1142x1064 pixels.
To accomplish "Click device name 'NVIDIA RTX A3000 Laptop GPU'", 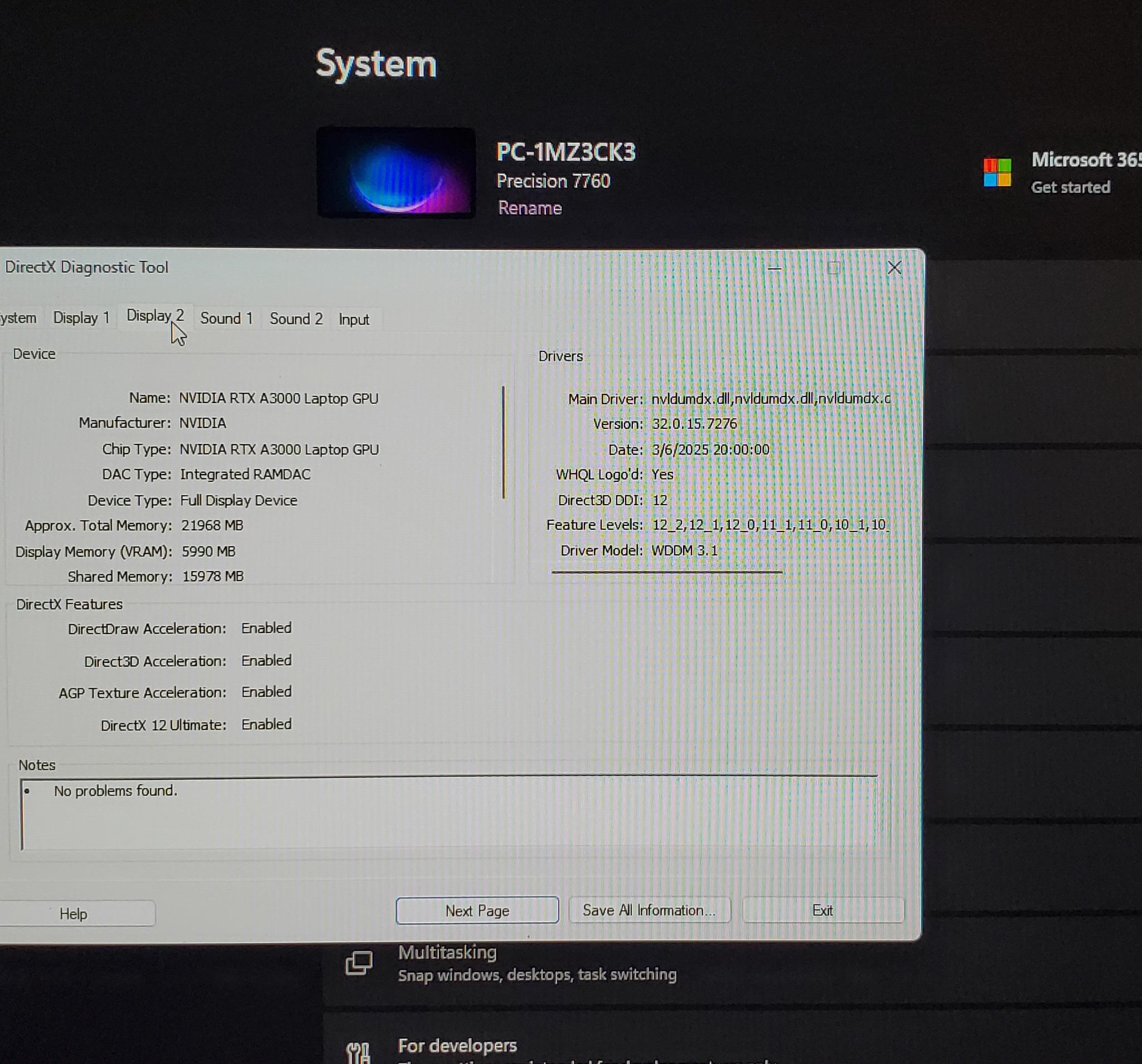I will pos(279,398).
